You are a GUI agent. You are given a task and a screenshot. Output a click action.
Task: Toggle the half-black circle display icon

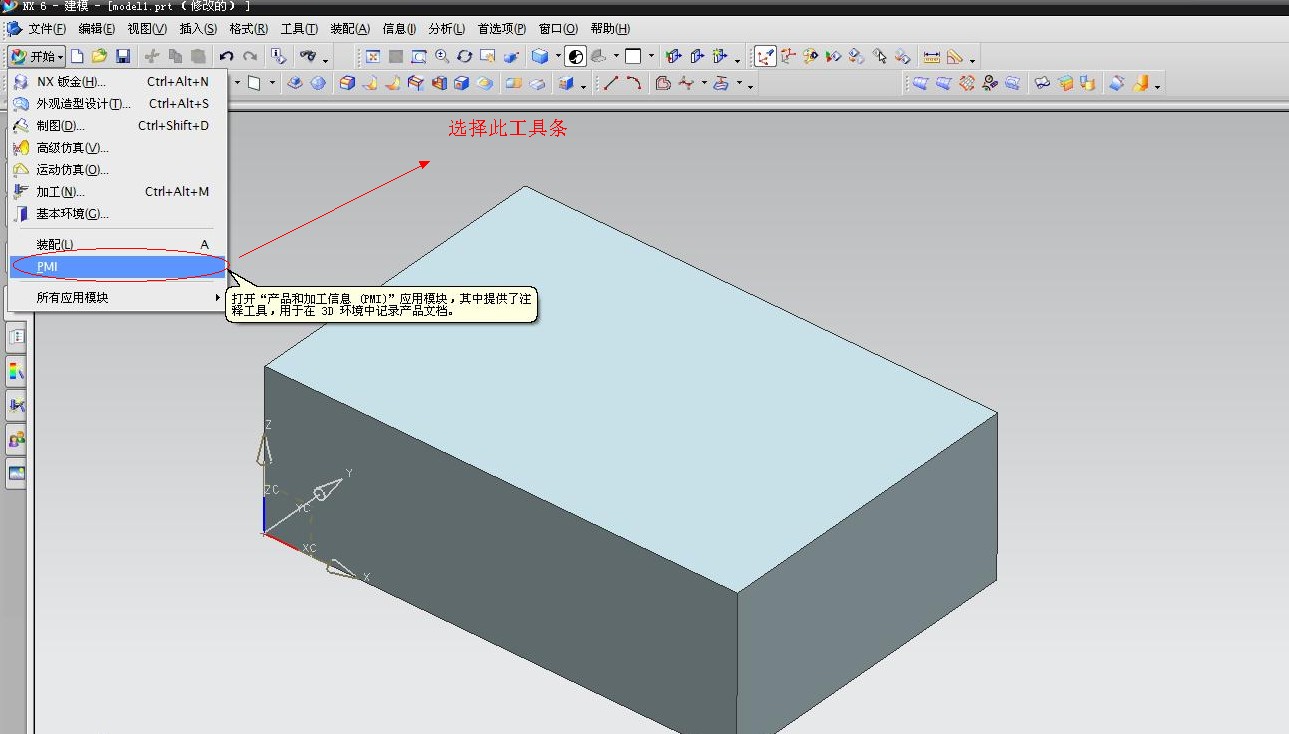[x=575, y=56]
